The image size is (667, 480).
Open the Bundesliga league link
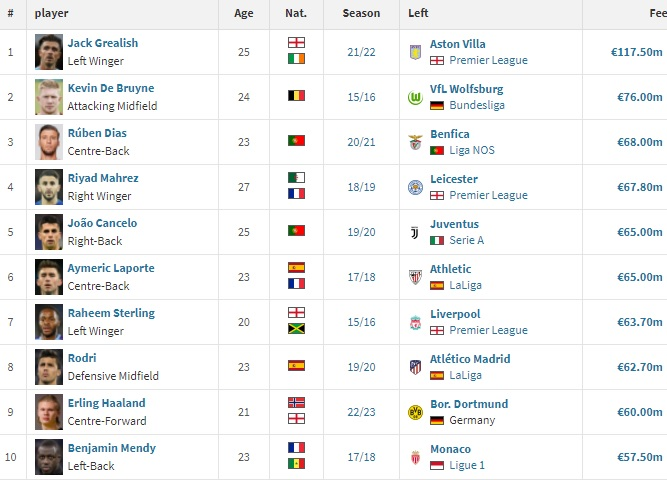point(477,105)
